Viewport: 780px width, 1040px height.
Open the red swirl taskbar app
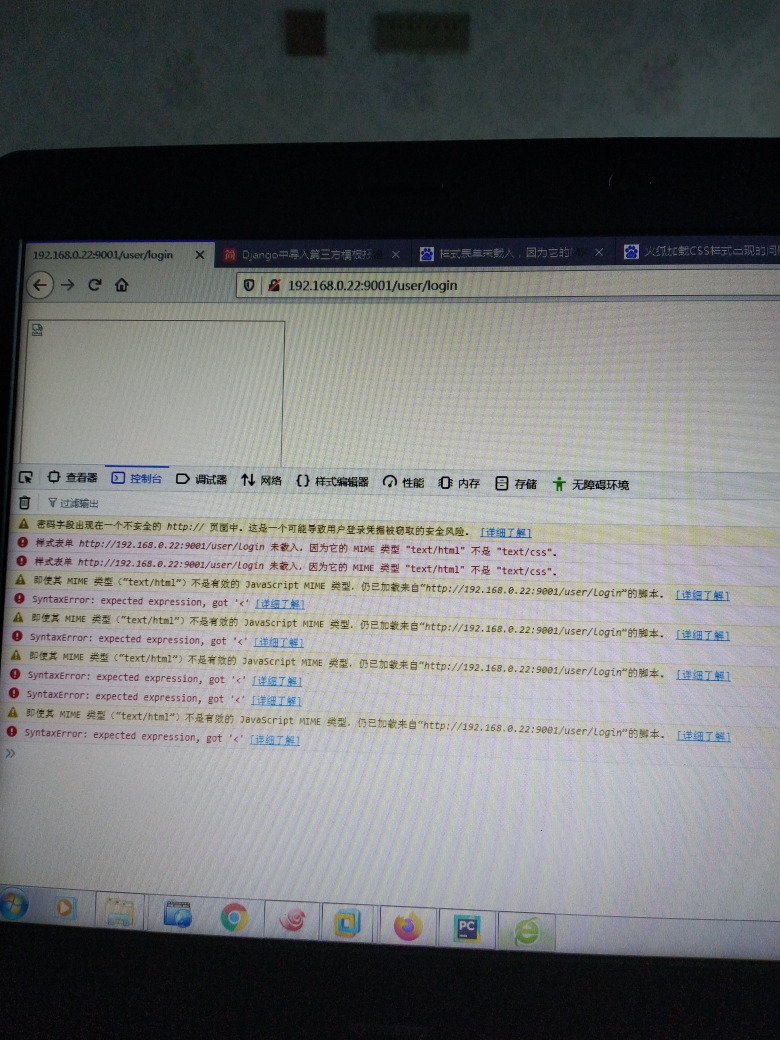click(292, 921)
